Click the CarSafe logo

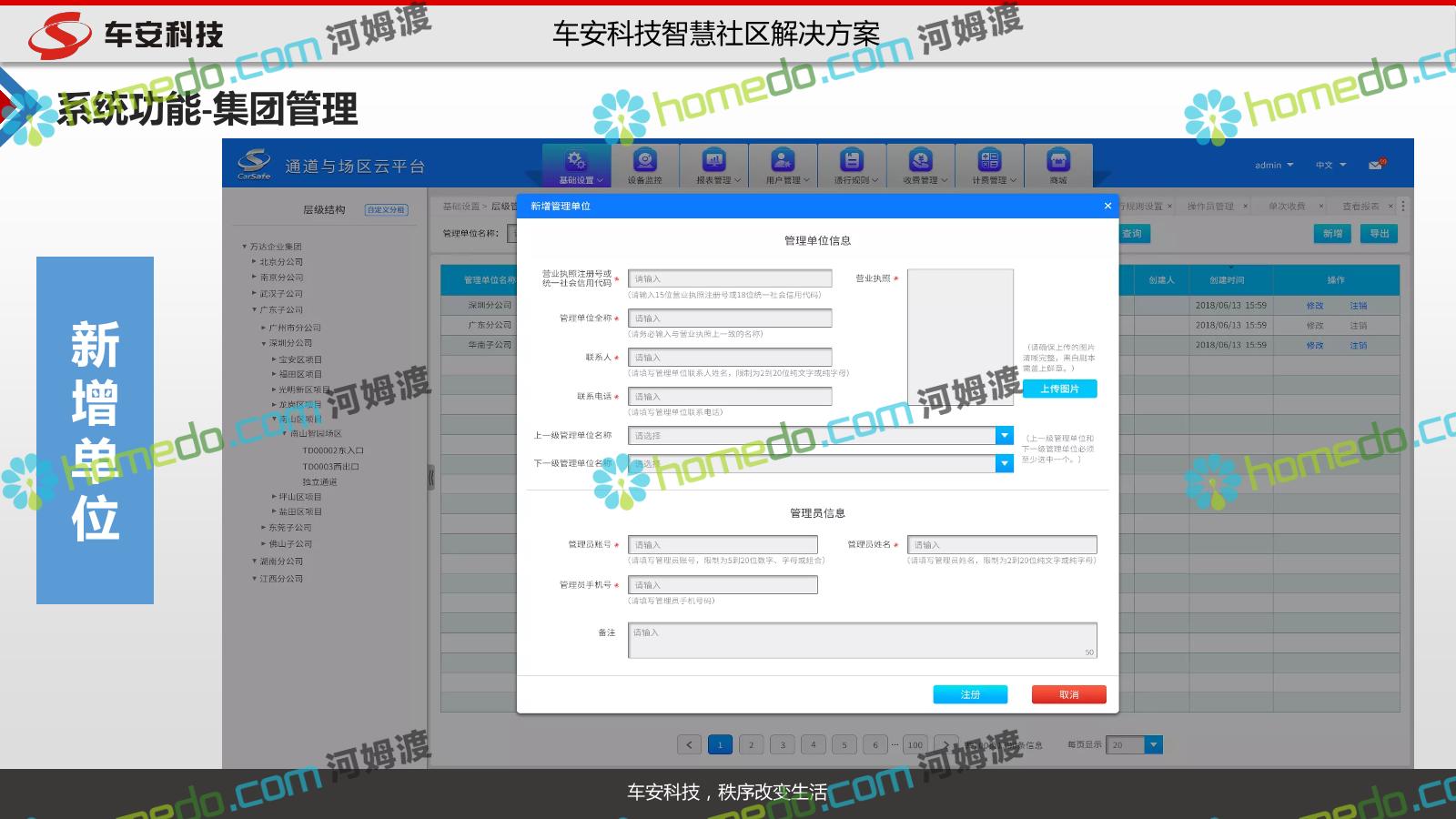click(x=254, y=164)
